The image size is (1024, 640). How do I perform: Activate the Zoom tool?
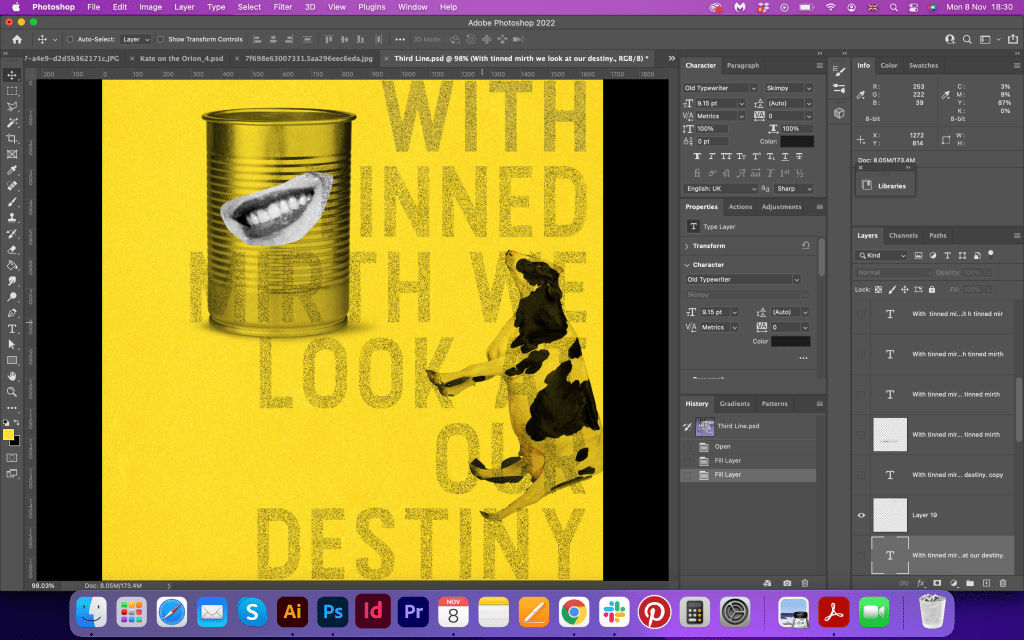[x=12, y=391]
